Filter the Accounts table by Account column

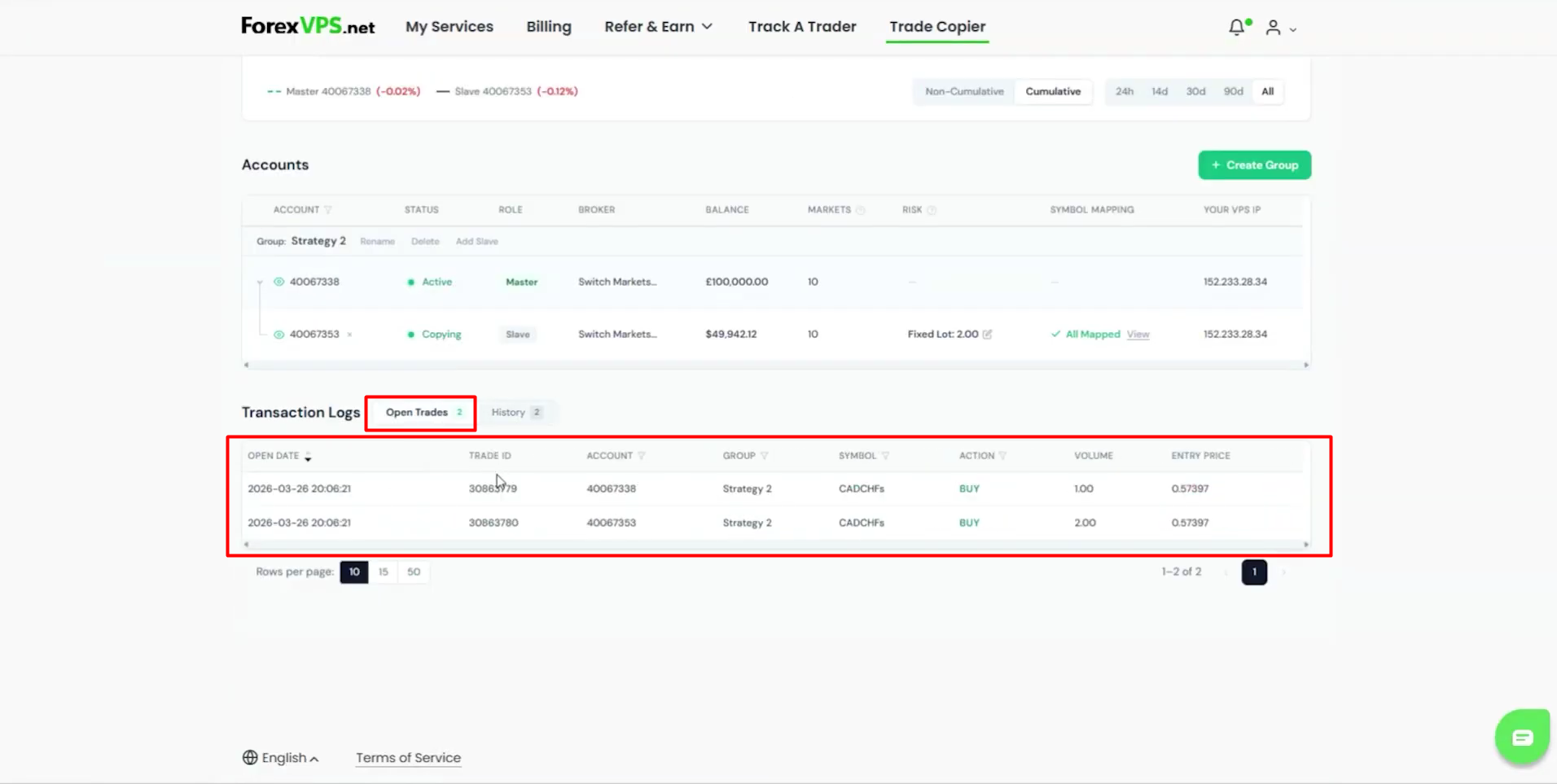[328, 210]
